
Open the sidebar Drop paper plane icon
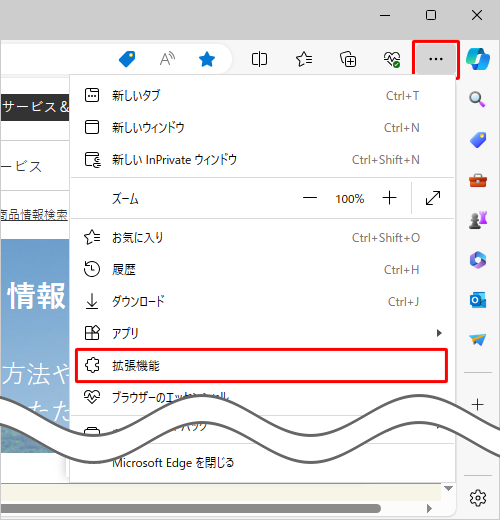pyautogui.click(x=478, y=340)
